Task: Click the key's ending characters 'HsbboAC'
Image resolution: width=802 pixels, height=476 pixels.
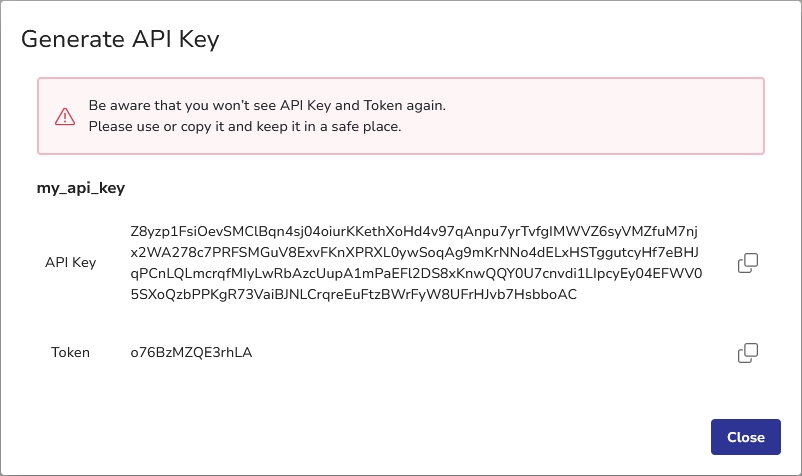Action: click(549, 295)
